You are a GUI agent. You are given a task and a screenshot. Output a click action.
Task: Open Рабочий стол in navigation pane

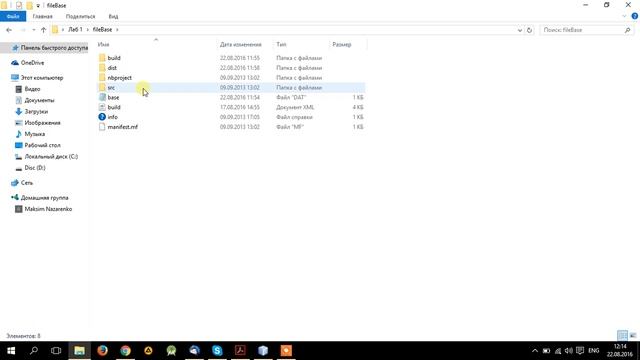[42, 145]
